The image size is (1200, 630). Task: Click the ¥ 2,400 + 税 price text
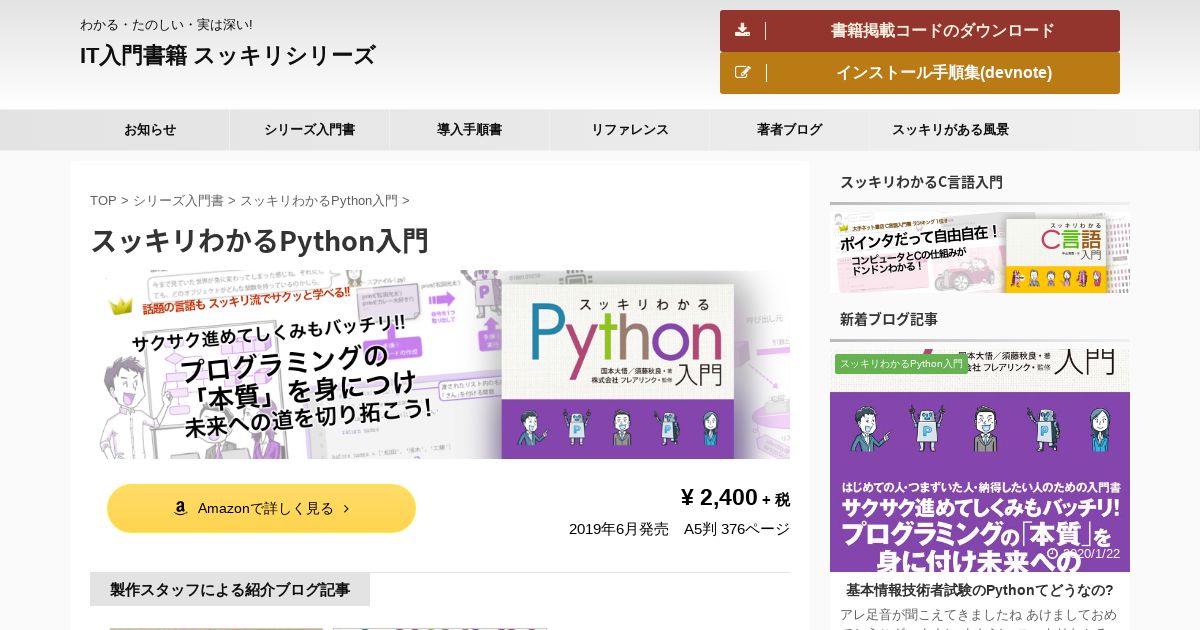coord(735,497)
